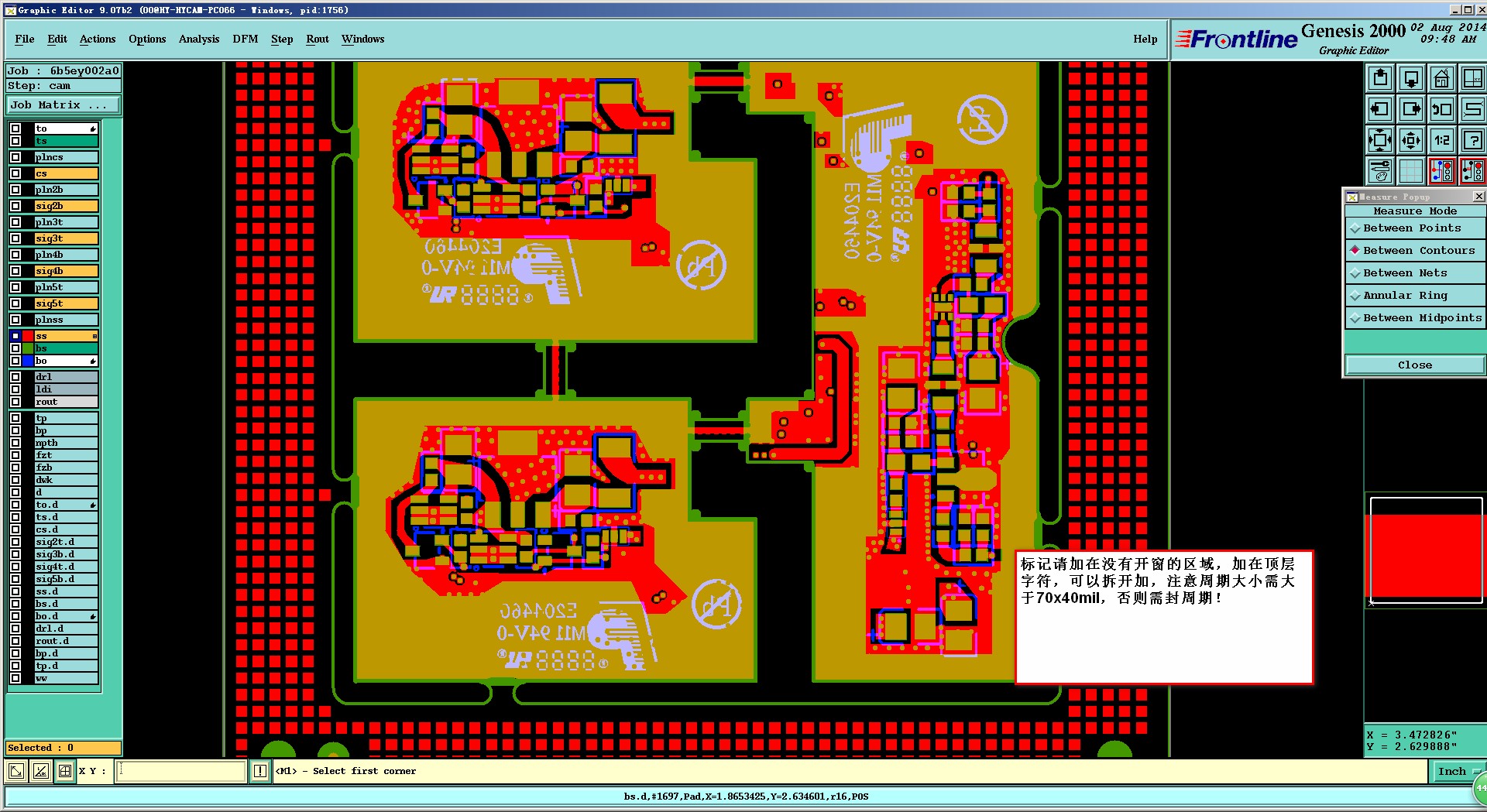Click the black net selection filter icon
Screen dimensions: 1487x812
[x=1472, y=171]
